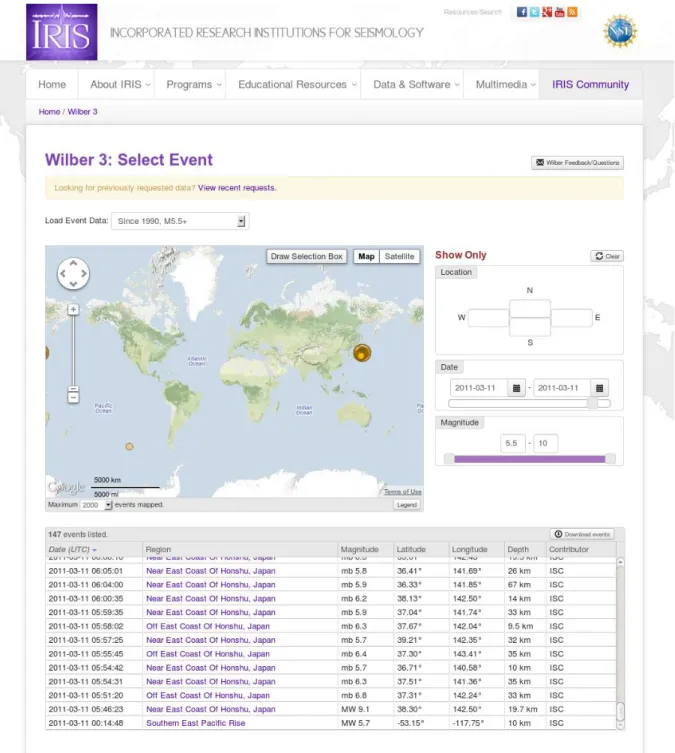
Task: Open the IRIS Community tab
Action: click(590, 85)
